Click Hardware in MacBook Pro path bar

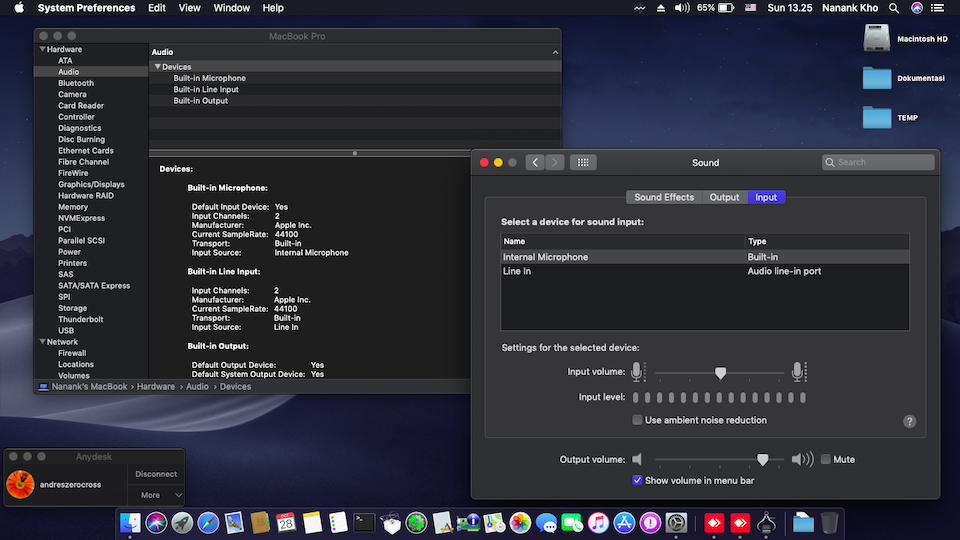[156, 387]
